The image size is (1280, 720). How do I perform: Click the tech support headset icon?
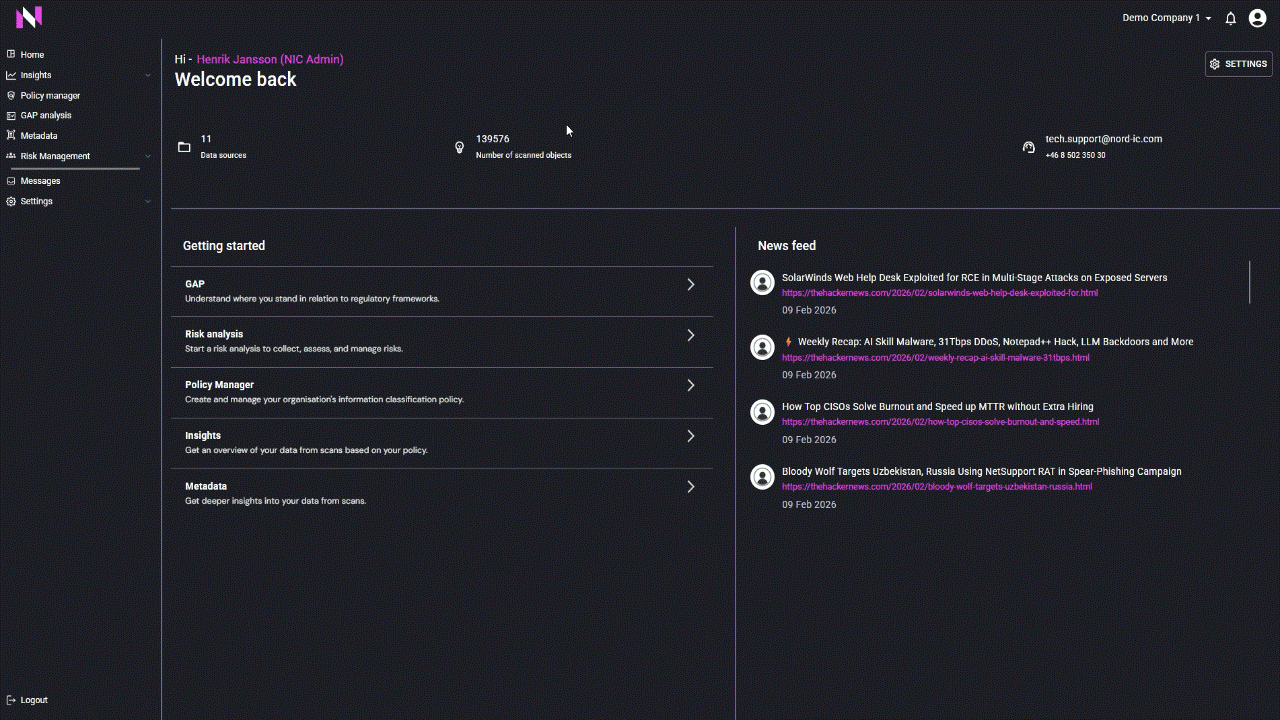[x=1029, y=147]
